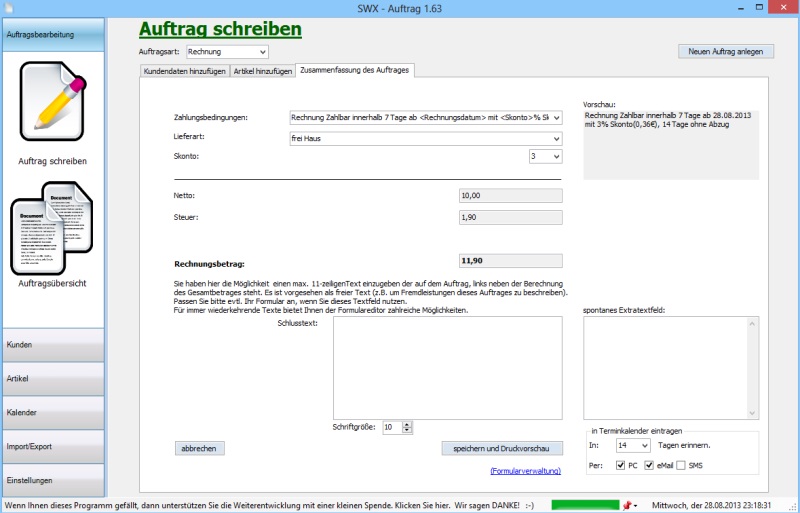Screen dimensions: 800x513
Task: Open the Lieferart dropdown
Action: pos(555,137)
